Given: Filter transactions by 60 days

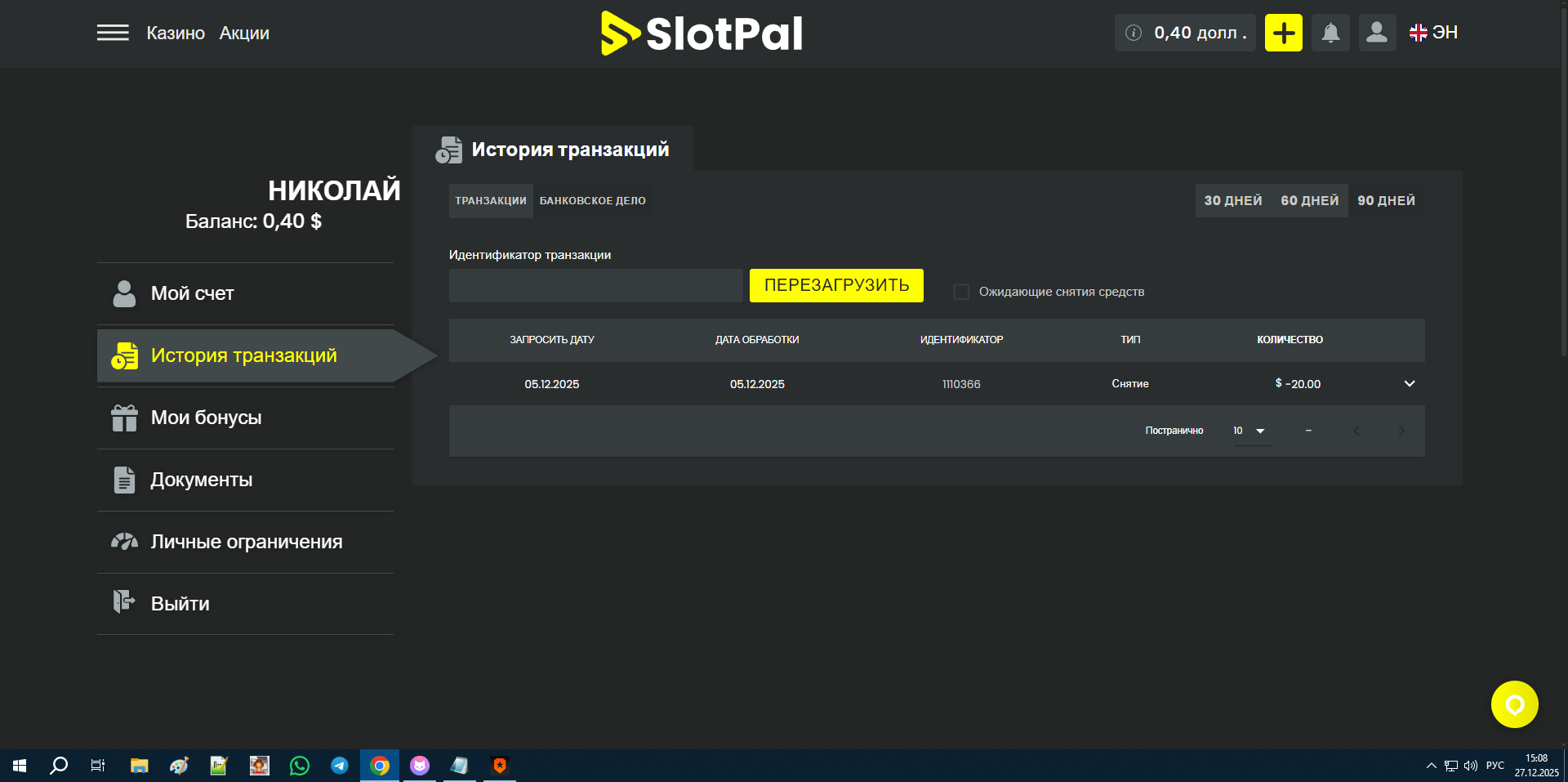Looking at the screenshot, I should coord(1309,201).
